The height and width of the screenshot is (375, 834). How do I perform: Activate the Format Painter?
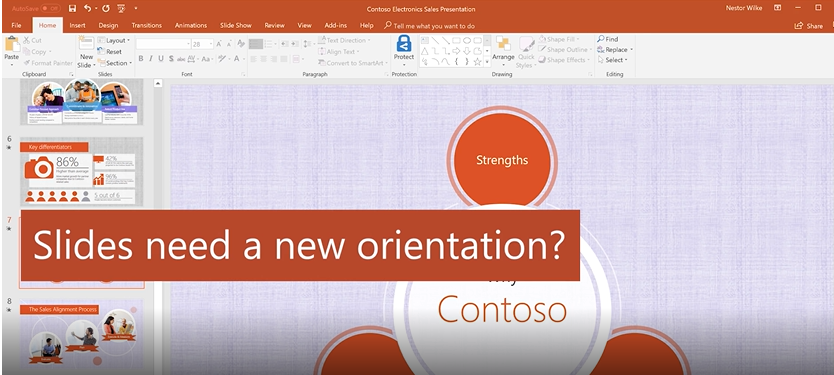(48, 63)
